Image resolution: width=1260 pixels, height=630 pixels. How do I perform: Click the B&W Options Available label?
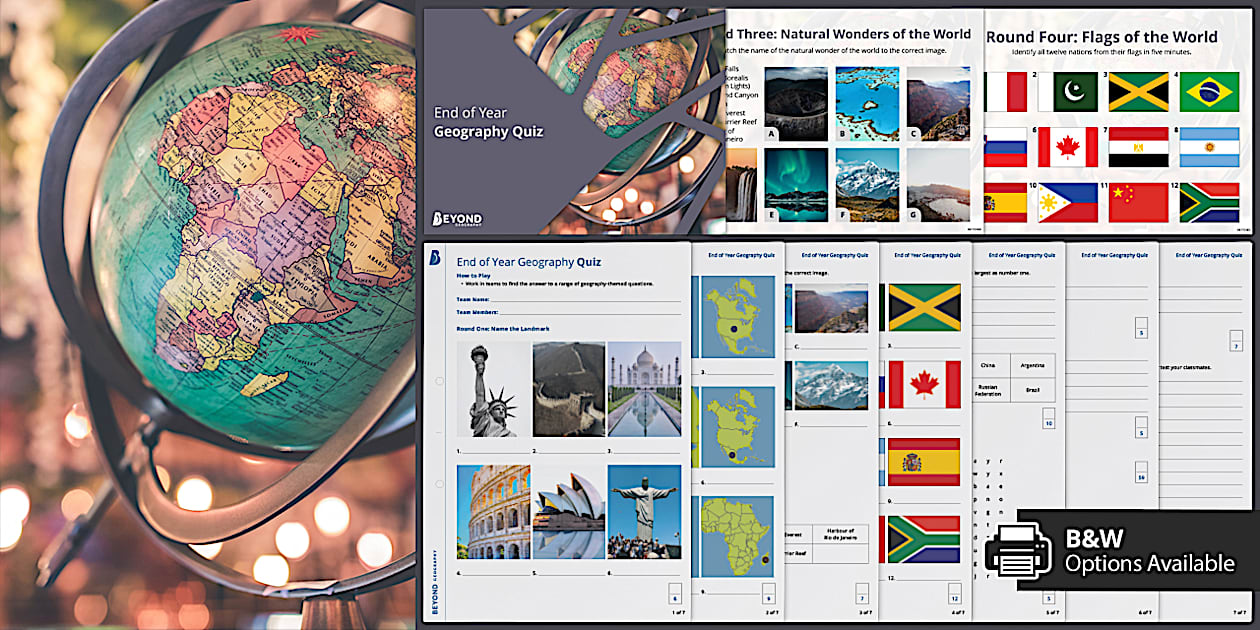1149,553
